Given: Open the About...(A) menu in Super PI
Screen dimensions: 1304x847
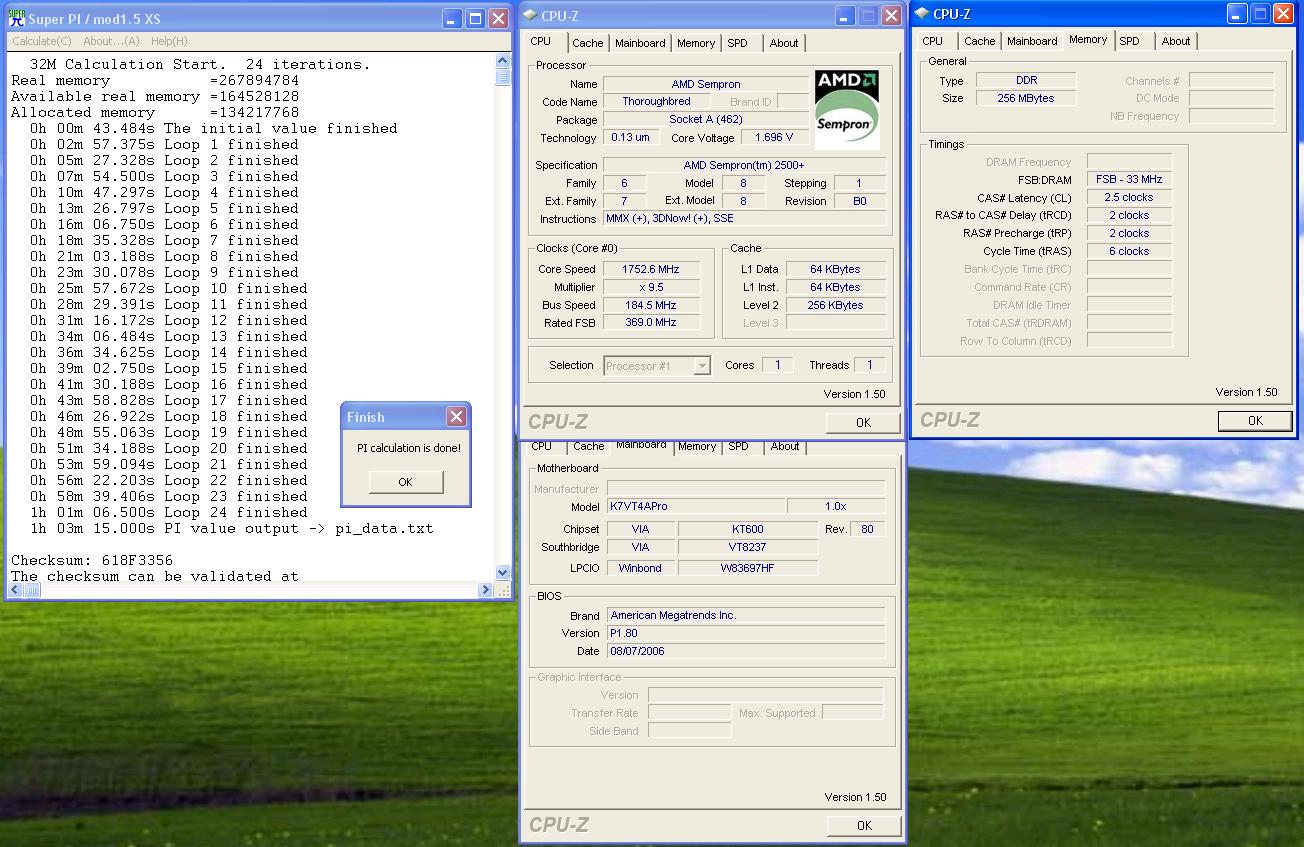Looking at the screenshot, I should [111, 41].
